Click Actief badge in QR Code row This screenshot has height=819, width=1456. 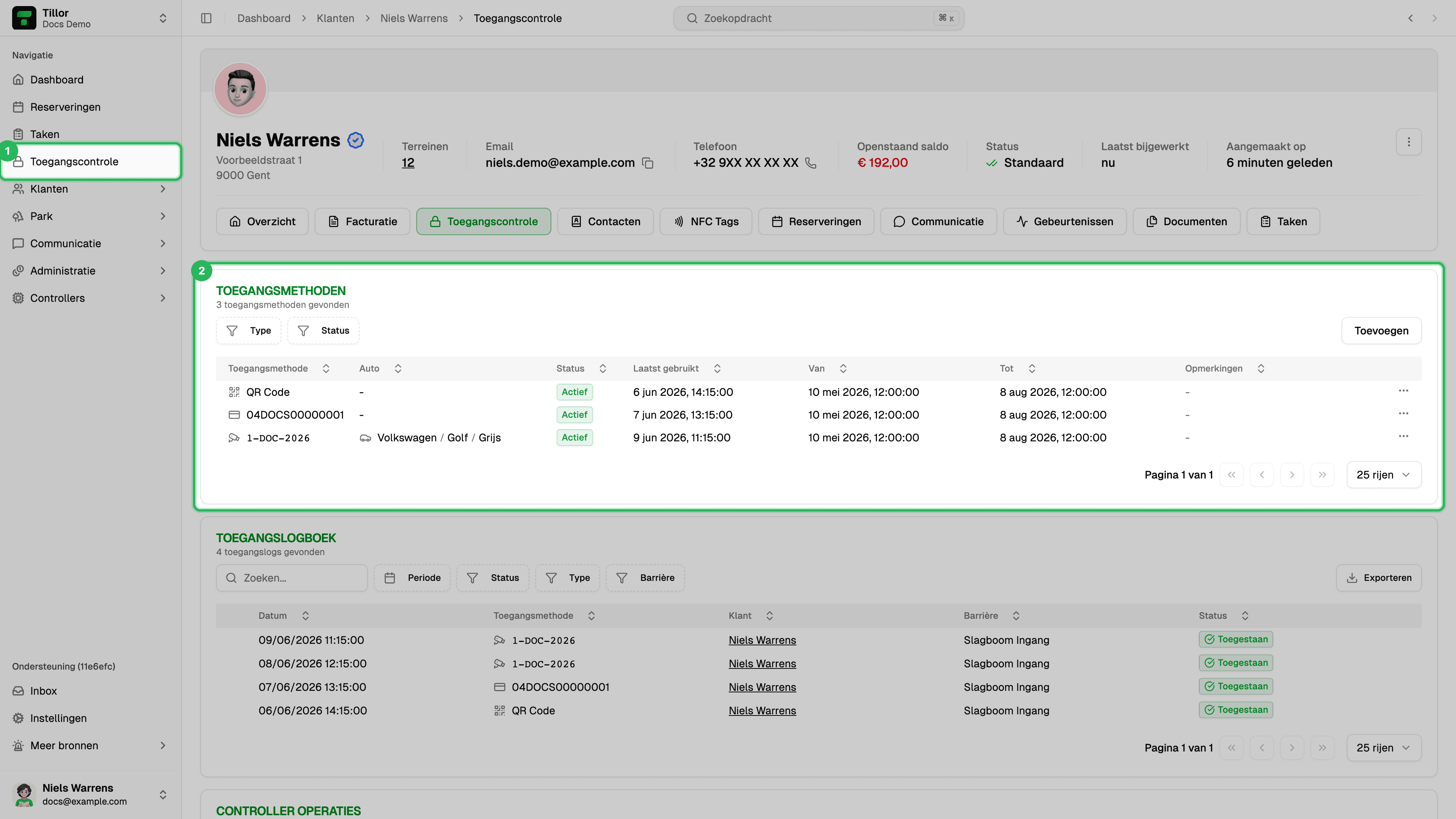pos(574,392)
